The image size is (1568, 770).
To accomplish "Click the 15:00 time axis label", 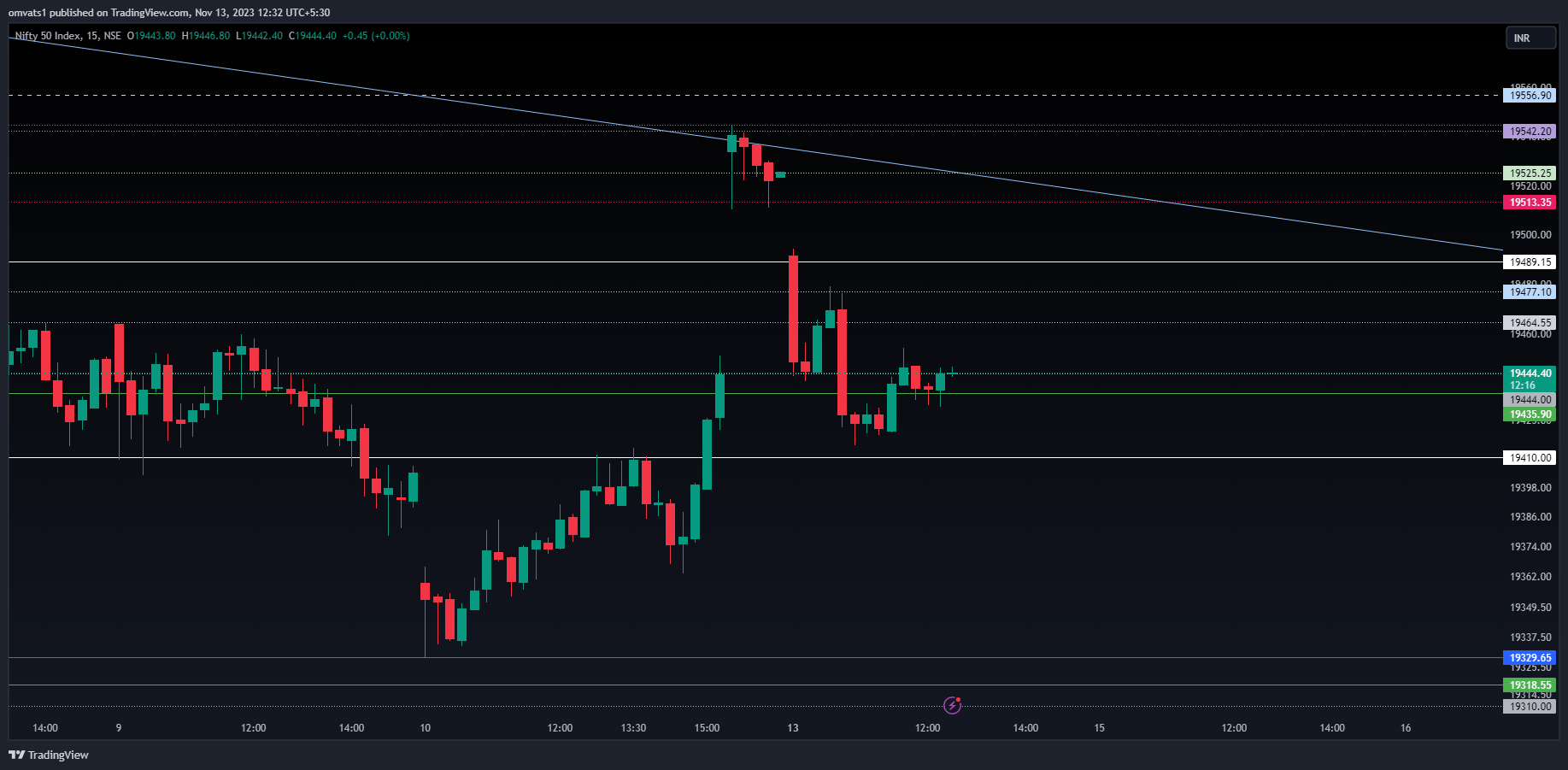I will (708, 728).
